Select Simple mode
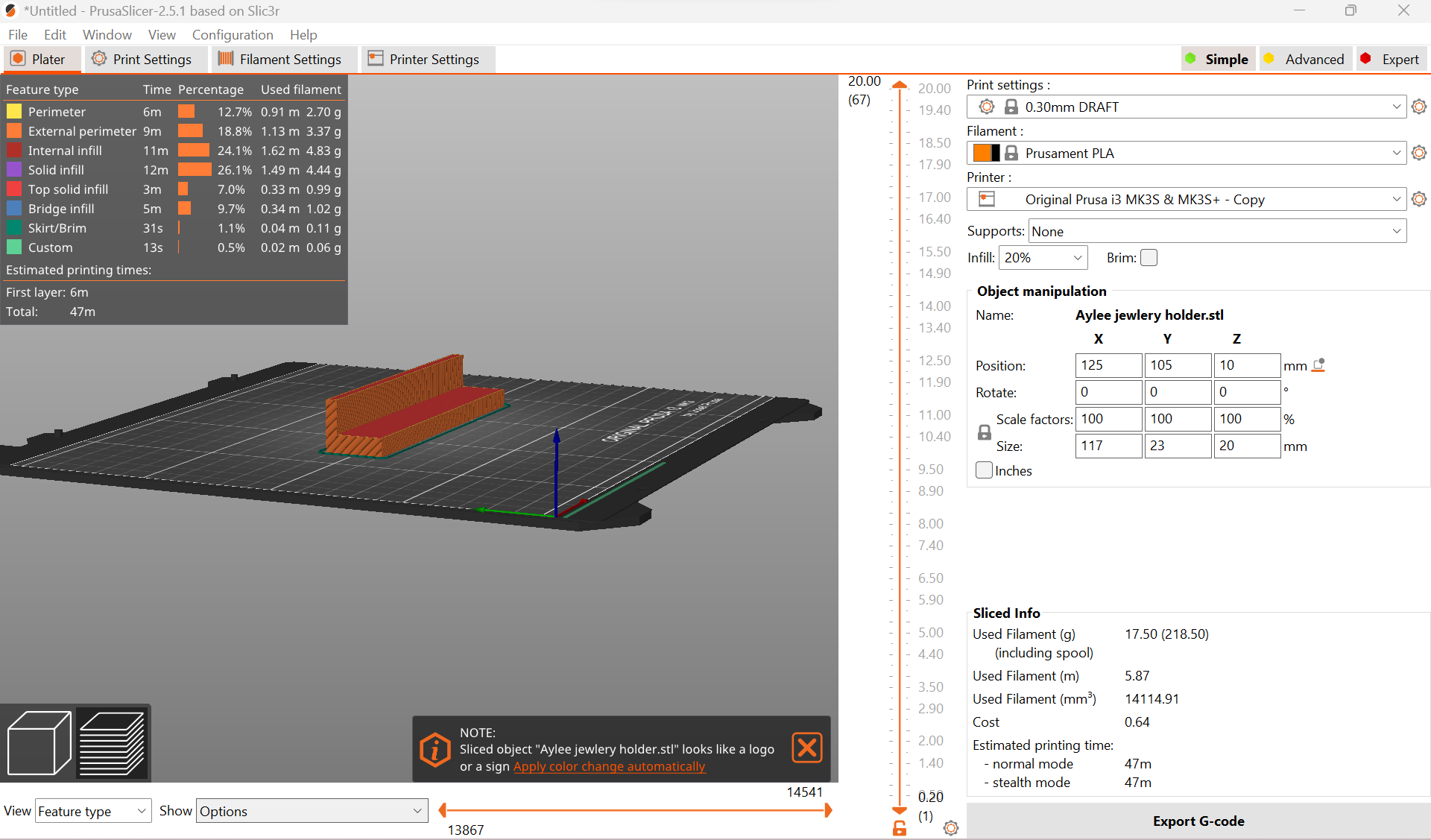The height and width of the screenshot is (840, 1431). 1218,59
